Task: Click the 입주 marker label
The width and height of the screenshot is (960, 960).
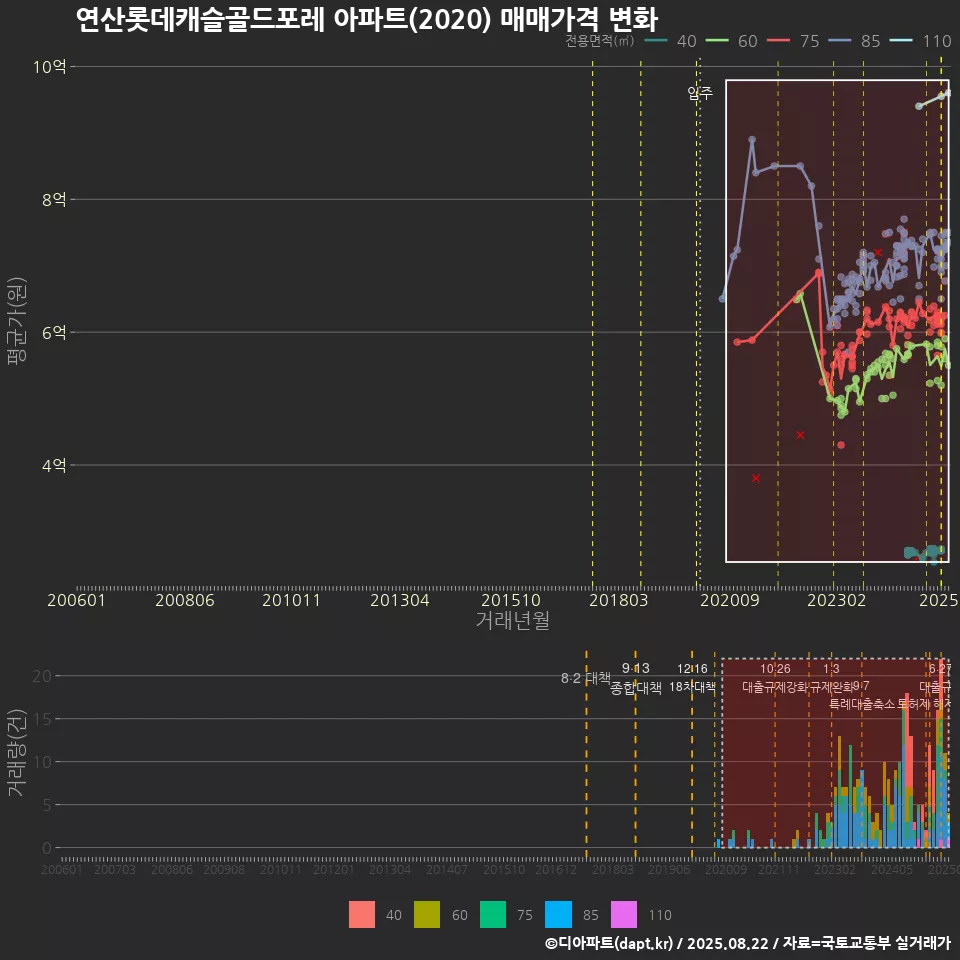Action: pyautogui.click(x=700, y=93)
